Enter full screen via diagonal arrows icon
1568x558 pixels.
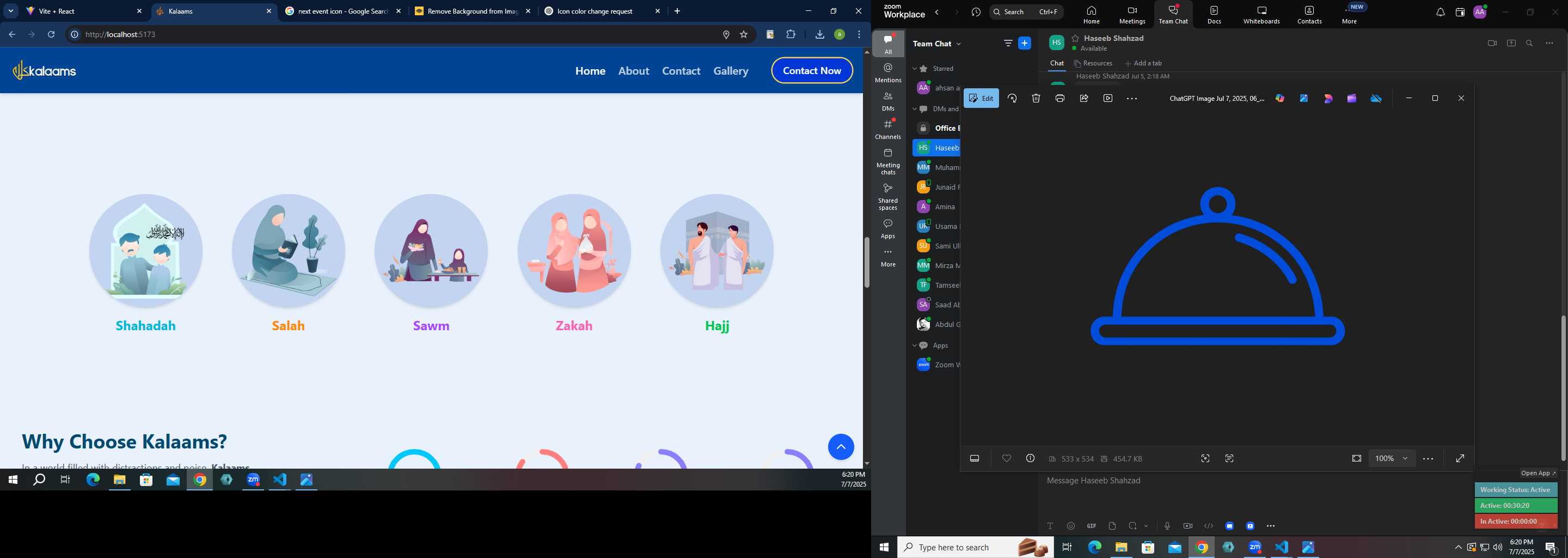(x=1460, y=458)
